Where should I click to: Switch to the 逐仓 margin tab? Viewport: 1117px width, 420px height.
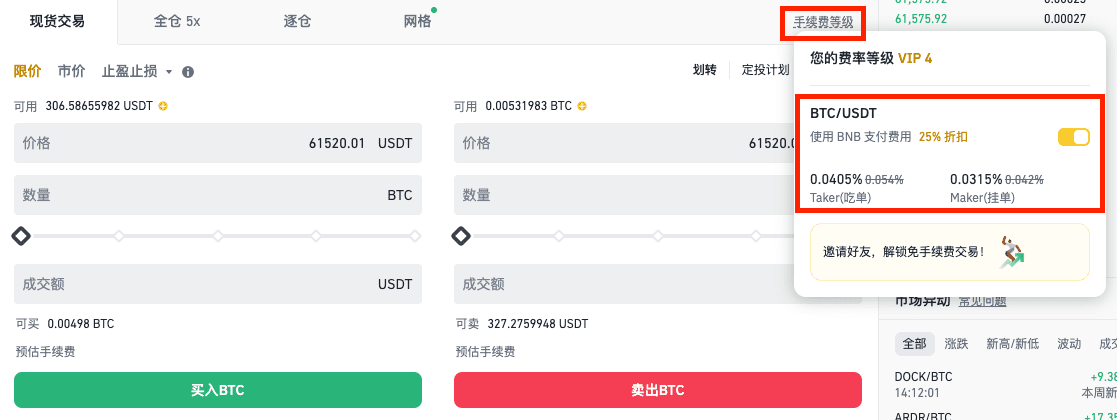(x=297, y=21)
